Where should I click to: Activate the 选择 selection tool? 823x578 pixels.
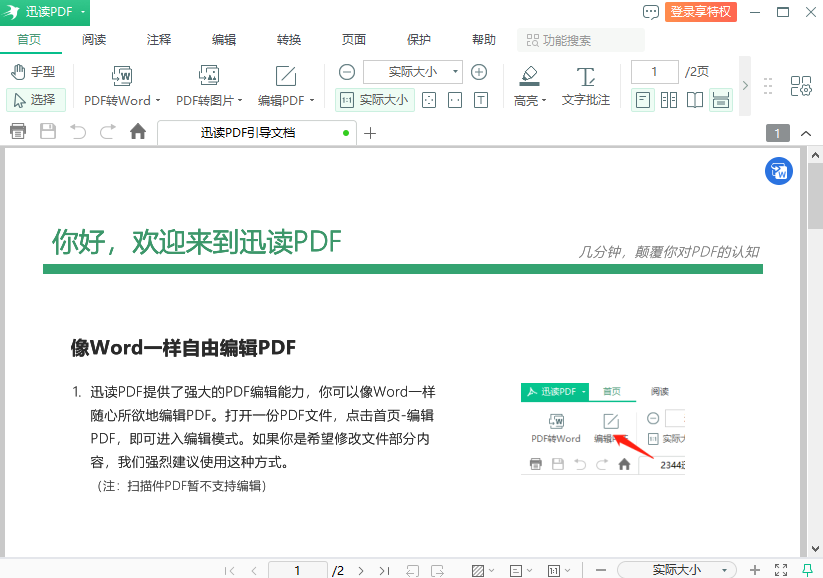click(x=36, y=100)
